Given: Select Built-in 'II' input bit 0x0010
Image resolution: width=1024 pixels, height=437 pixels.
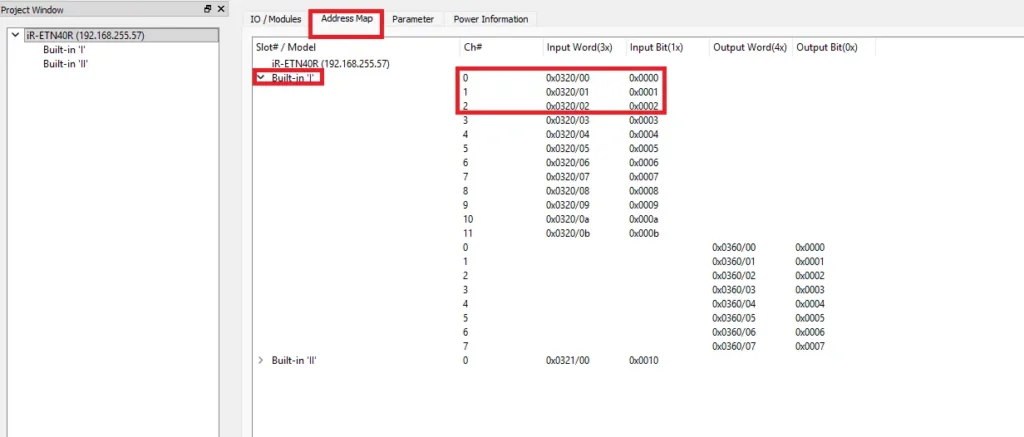Looking at the screenshot, I should (643, 360).
